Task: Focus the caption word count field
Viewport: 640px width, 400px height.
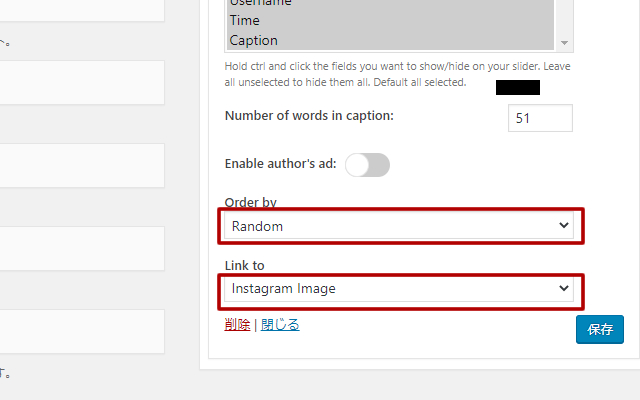Action: coord(540,118)
